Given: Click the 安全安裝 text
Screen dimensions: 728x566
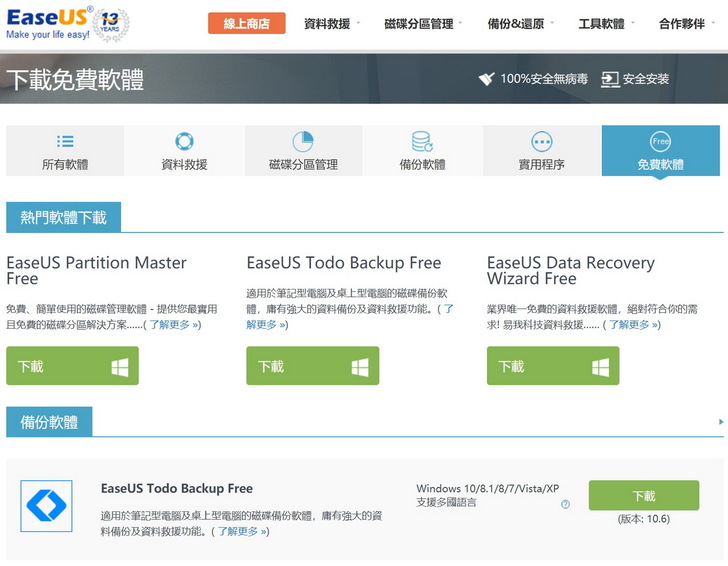Looking at the screenshot, I should [646, 79].
